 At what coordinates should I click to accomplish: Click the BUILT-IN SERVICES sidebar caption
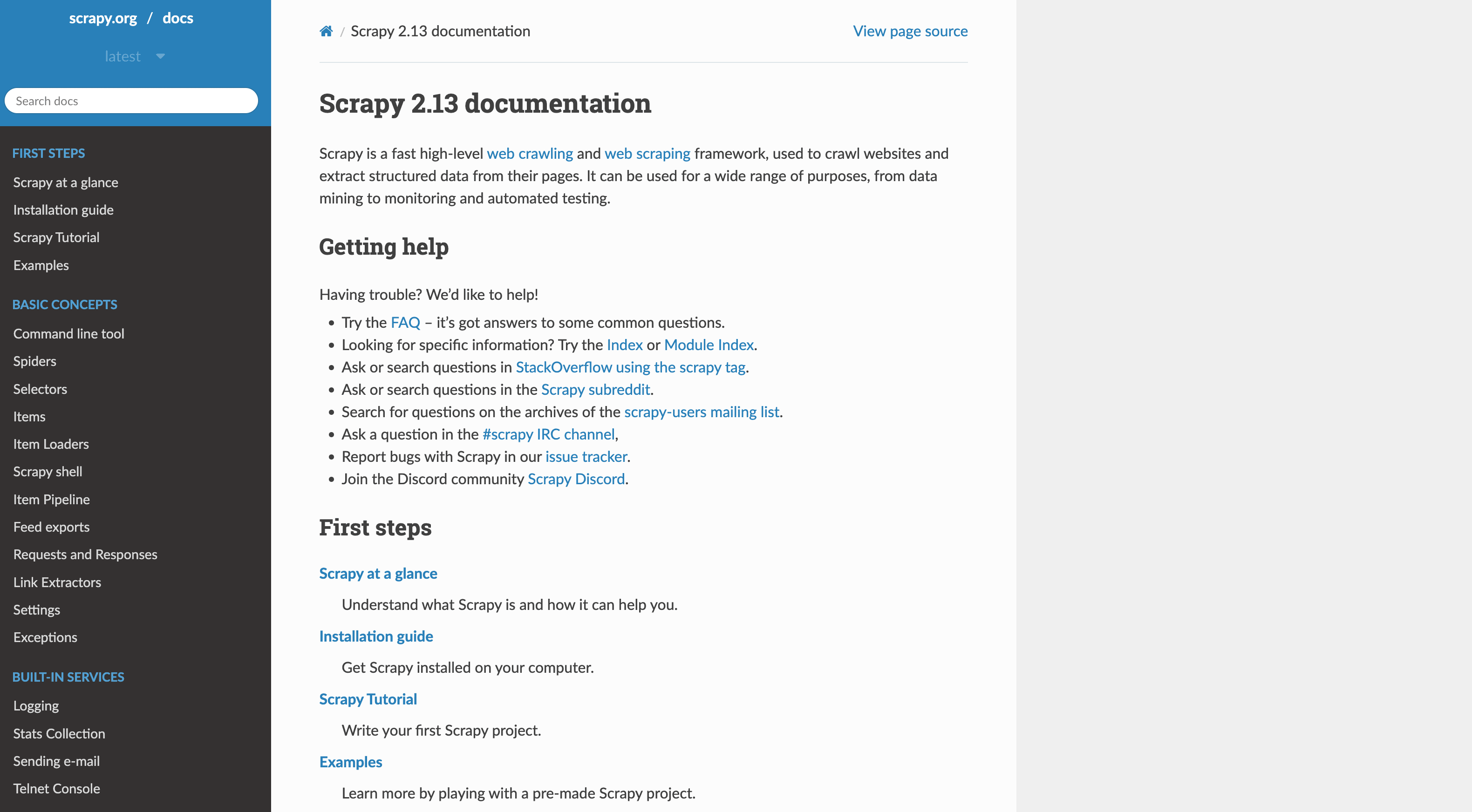tap(68, 677)
